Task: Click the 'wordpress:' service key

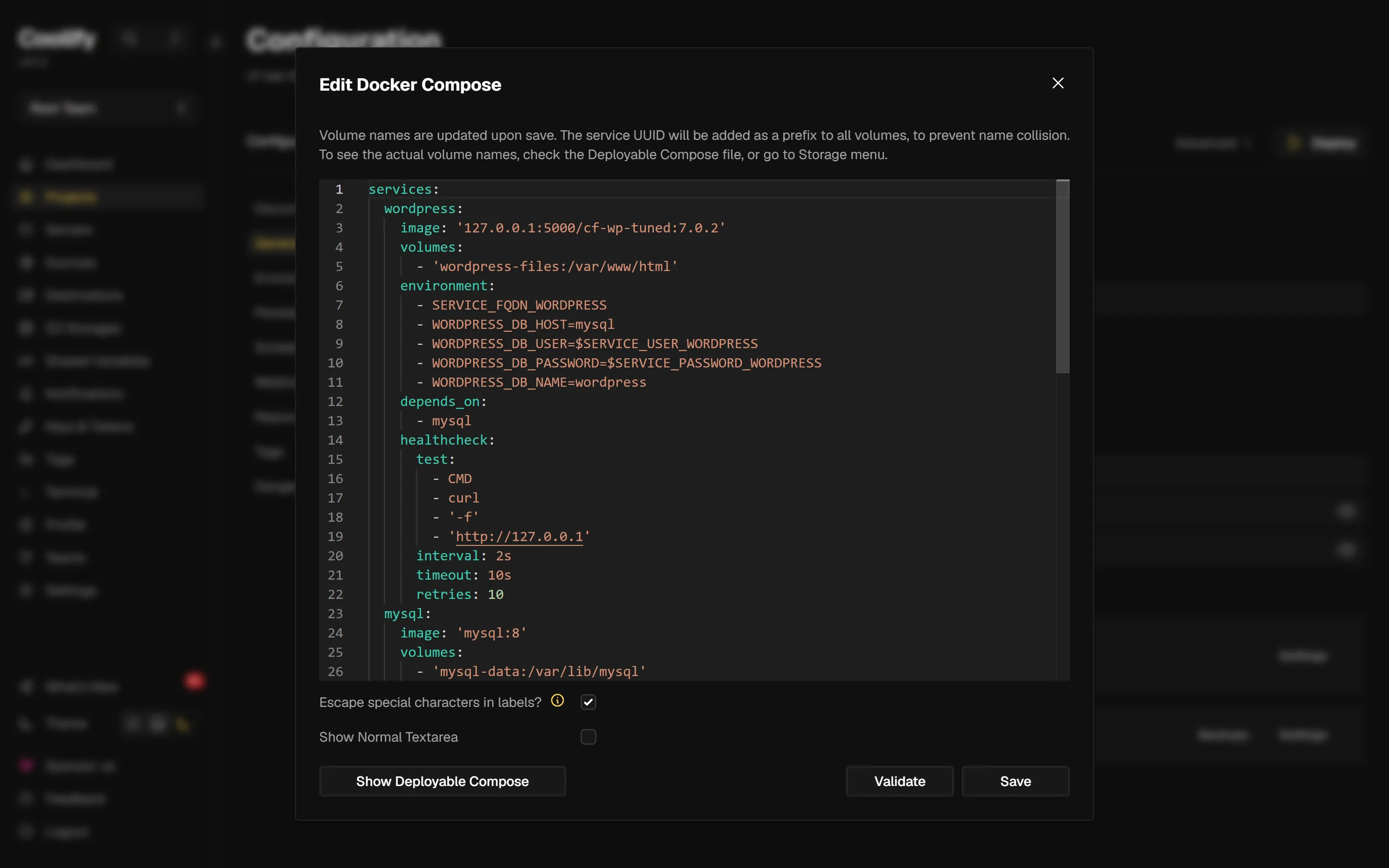Action: click(423, 208)
